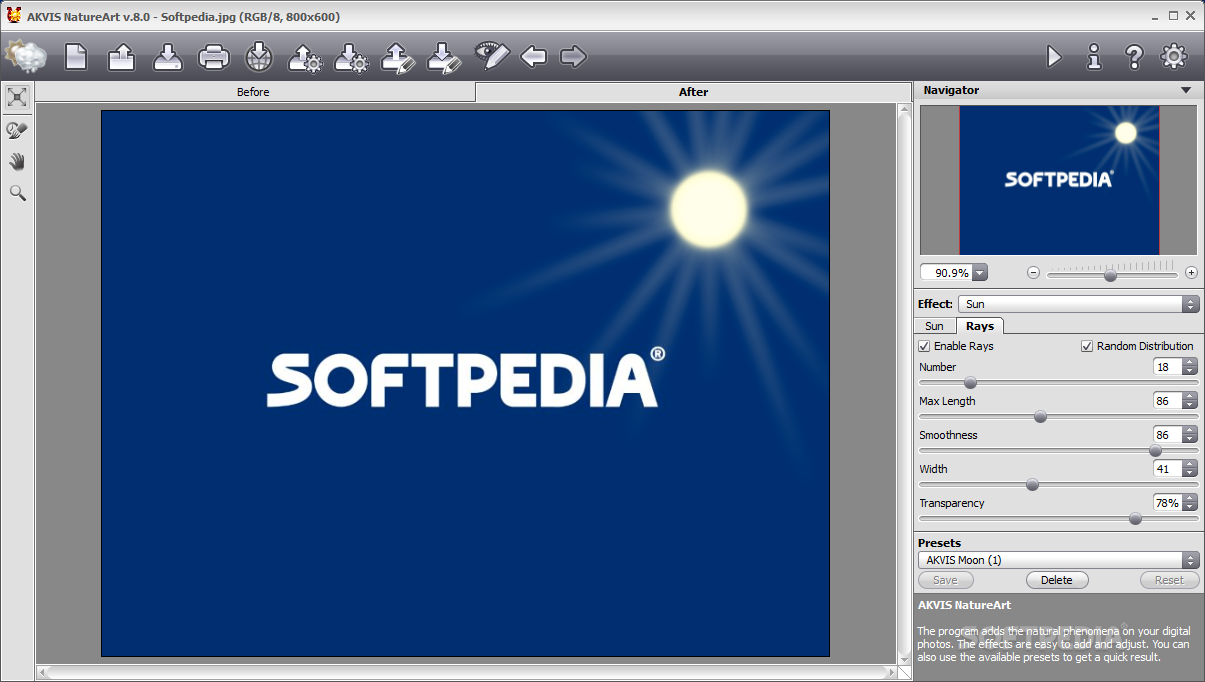Viewport: 1205px width, 682px height.
Task: Load presets using the upload gear icon
Action: pyautogui.click(x=306, y=56)
